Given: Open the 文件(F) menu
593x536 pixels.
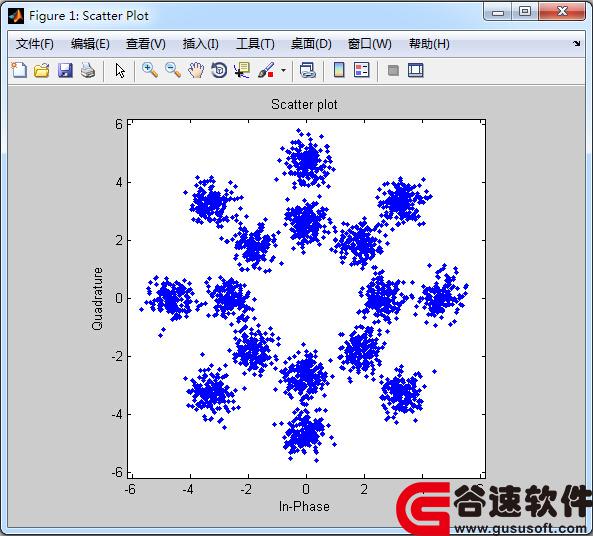Looking at the screenshot, I should [x=34, y=44].
